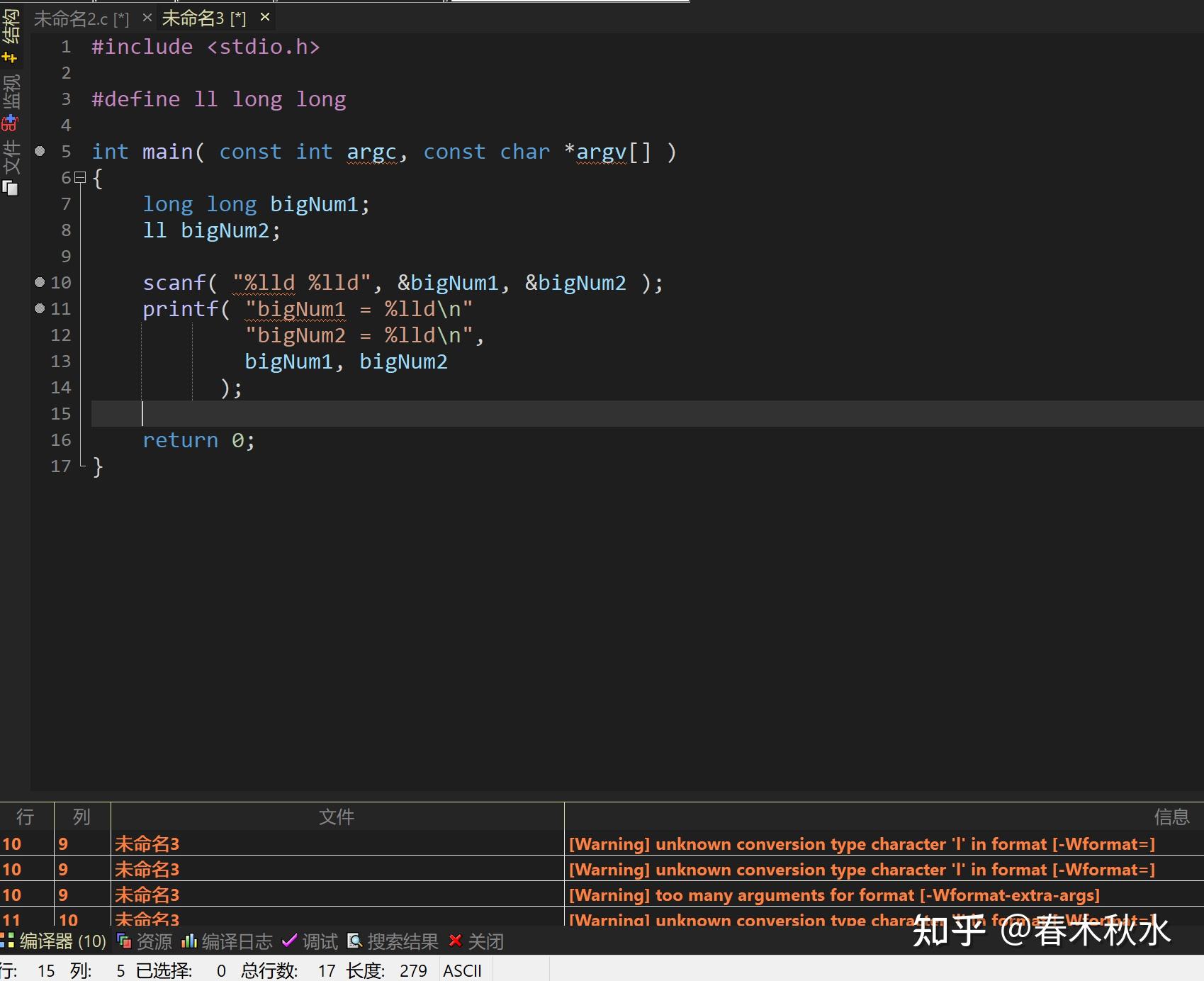Close the 未命名3 editor tab
The image size is (1204, 981).
click(264, 16)
